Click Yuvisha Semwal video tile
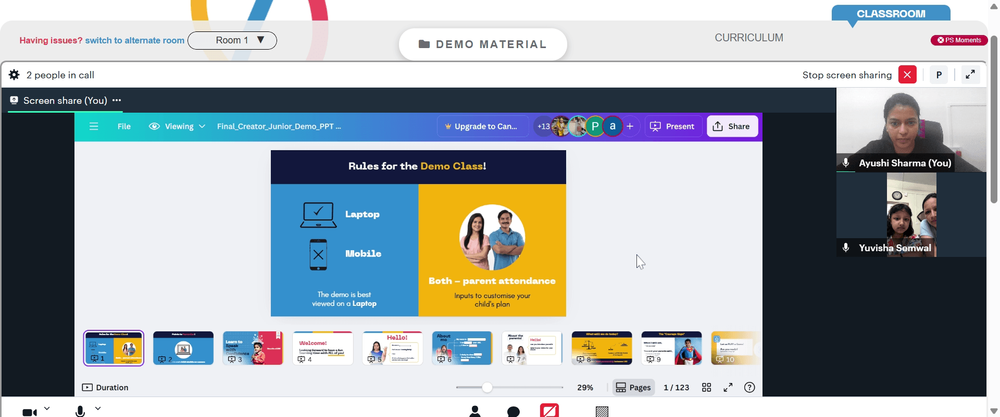The height and width of the screenshot is (417, 1000). [911, 215]
